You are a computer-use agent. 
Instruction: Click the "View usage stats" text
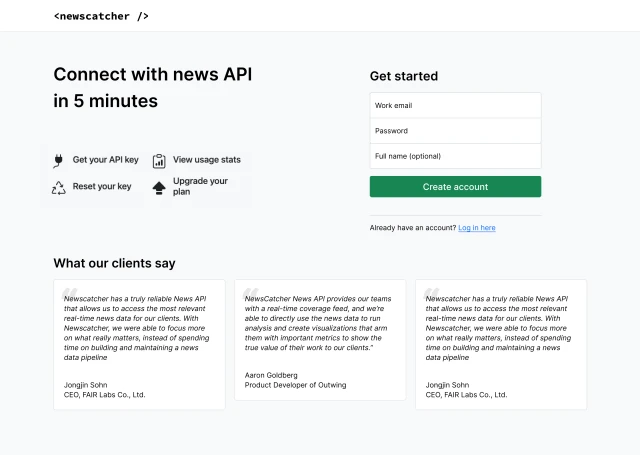(207, 160)
